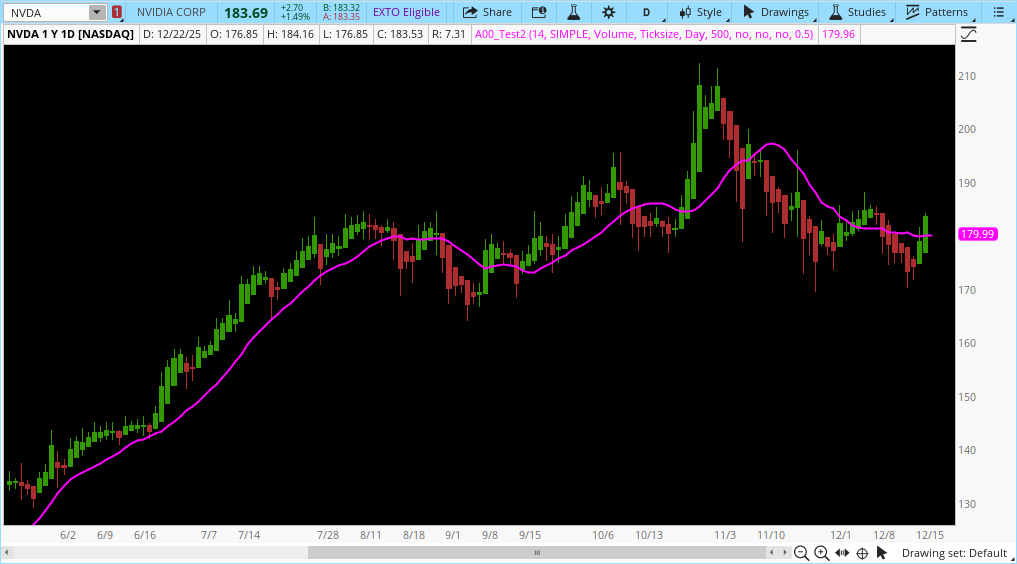1017x564 pixels.
Task: Zoom out using the minus magnifier
Action: pos(801,553)
